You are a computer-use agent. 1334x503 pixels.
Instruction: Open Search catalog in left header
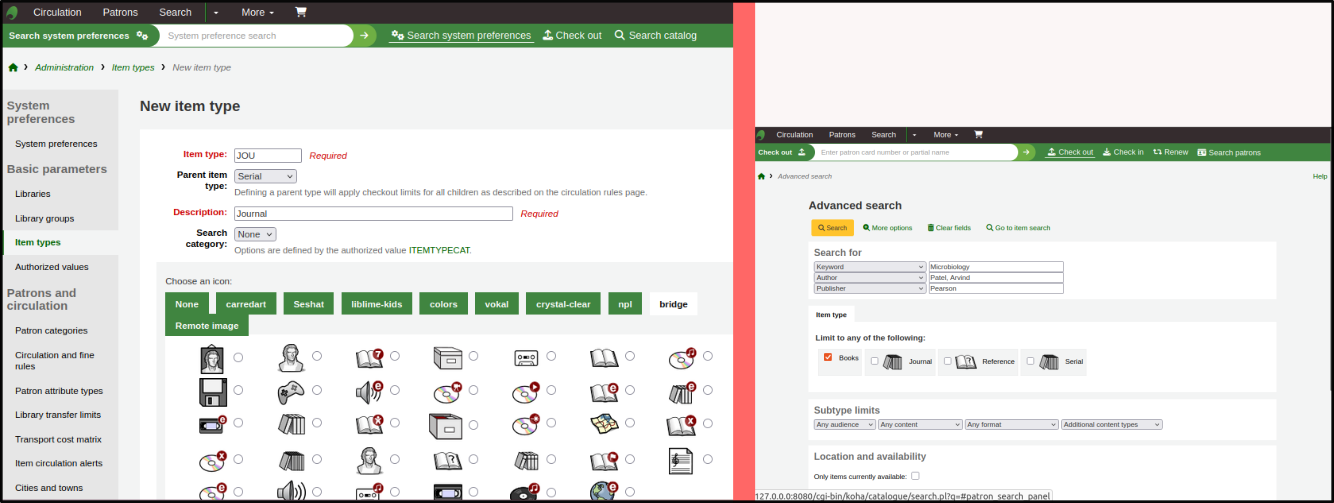pyautogui.click(x=655, y=35)
